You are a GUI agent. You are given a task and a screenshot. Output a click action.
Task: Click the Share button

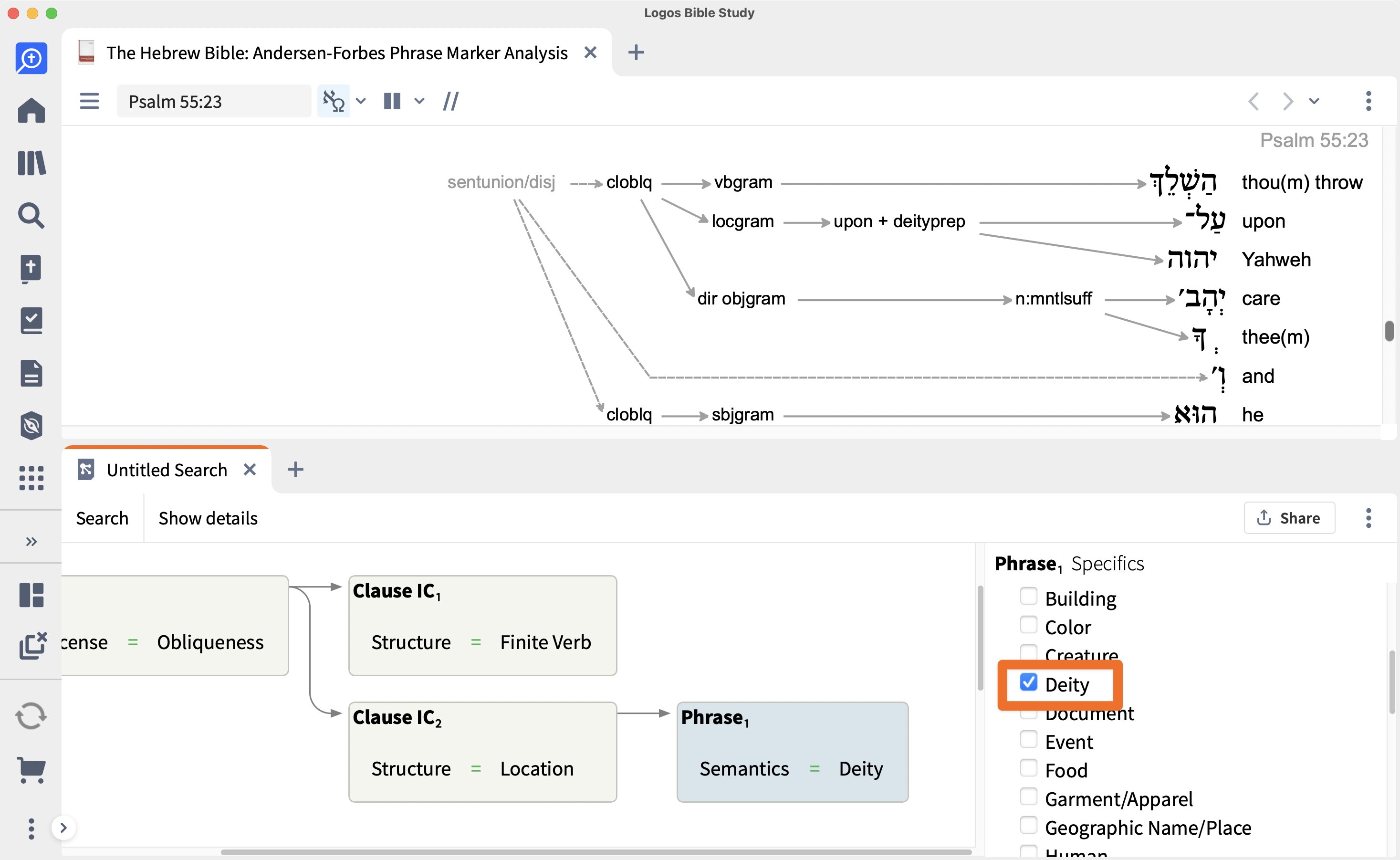tap(1289, 518)
